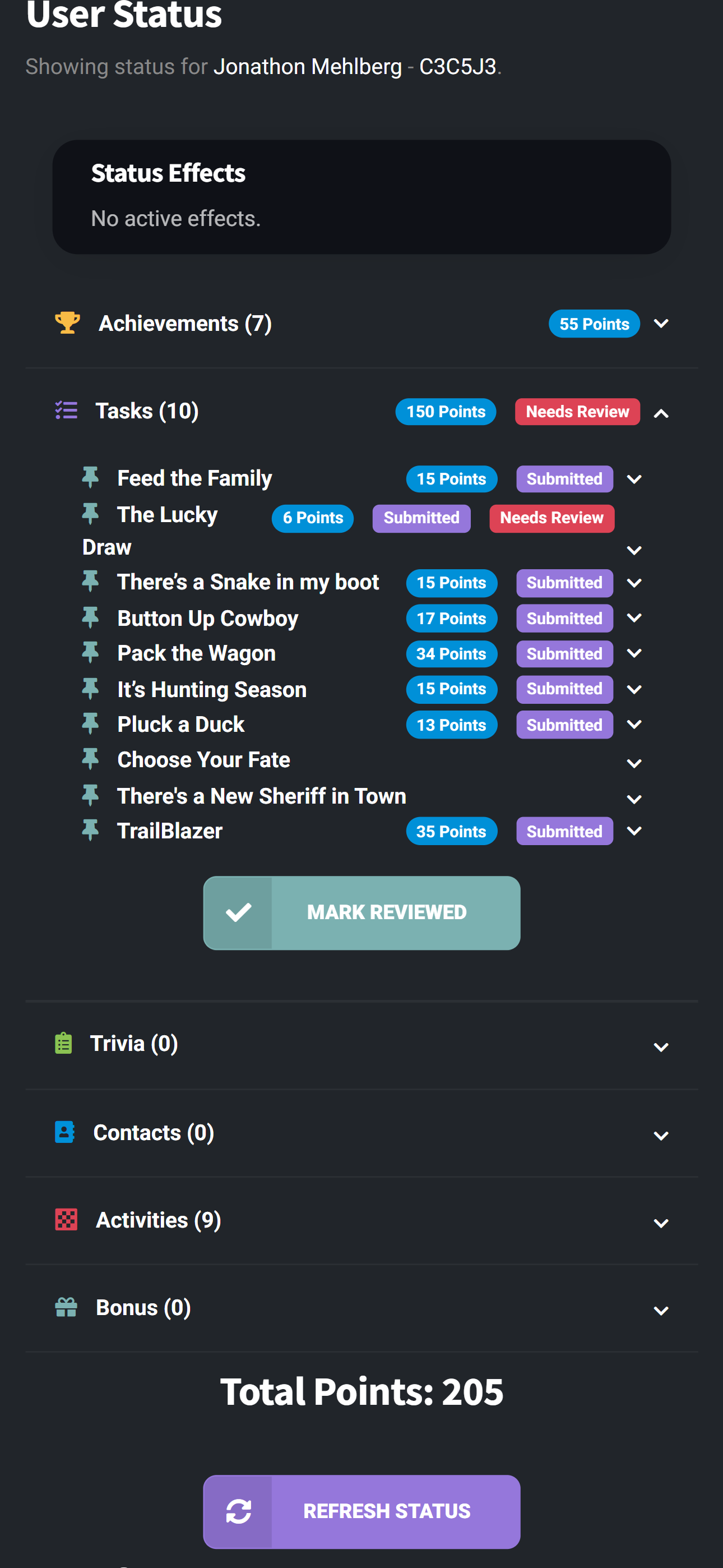
Task: Click the 150 Points badge on Tasks
Action: tap(446, 412)
